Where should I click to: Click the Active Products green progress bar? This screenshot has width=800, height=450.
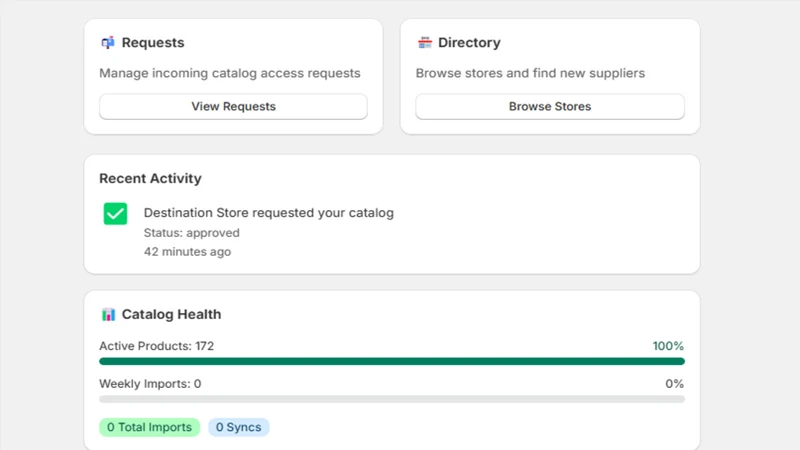click(392, 361)
